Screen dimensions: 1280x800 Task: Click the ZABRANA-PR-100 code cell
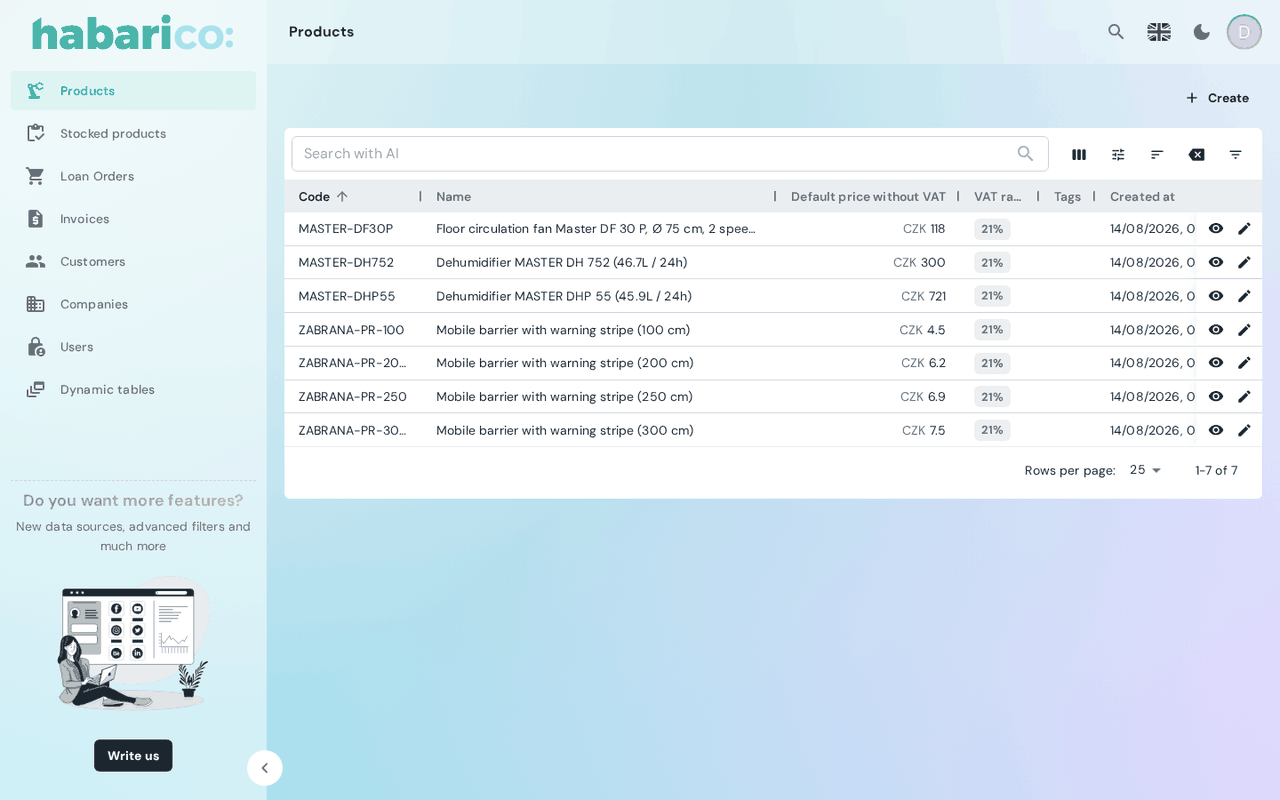pos(351,330)
